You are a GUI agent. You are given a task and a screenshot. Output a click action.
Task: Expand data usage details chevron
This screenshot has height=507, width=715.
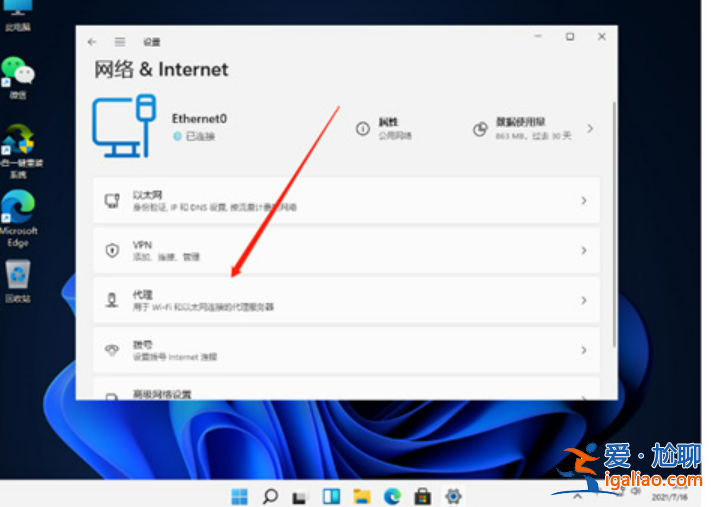[x=590, y=129]
